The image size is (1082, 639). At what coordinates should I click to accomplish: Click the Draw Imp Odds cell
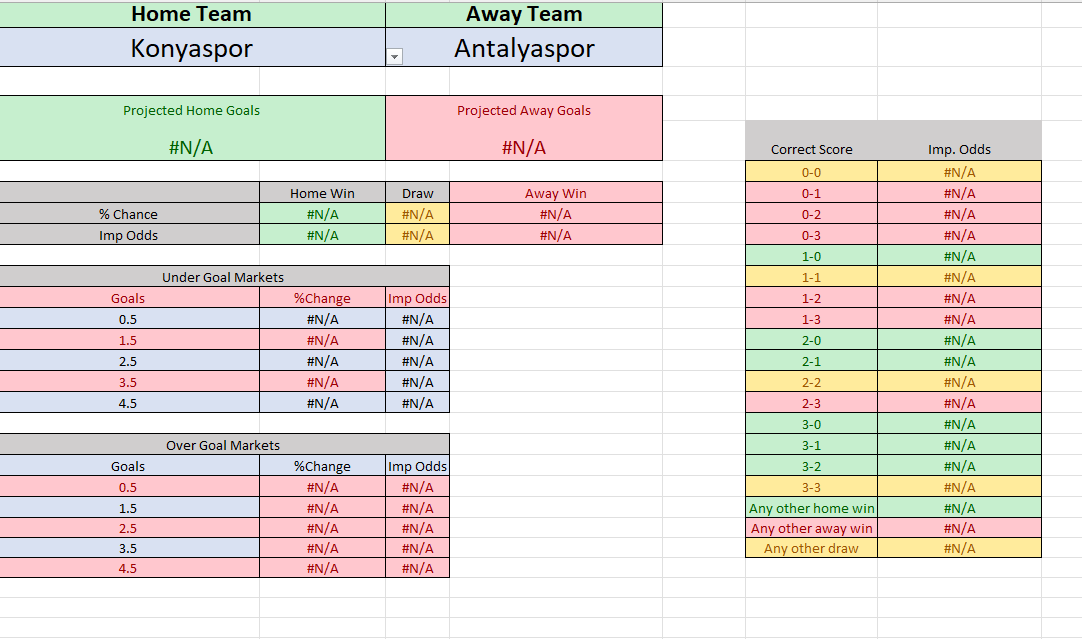418,235
